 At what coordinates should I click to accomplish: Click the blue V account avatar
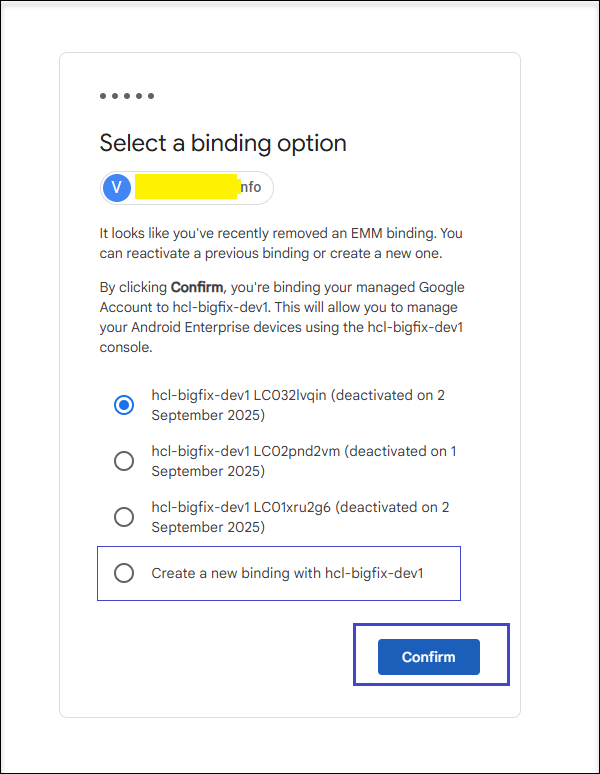[x=118, y=187]
